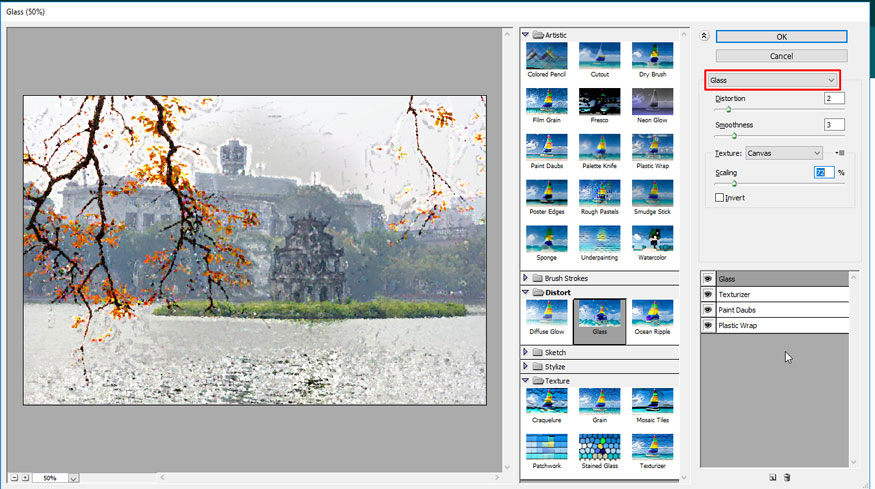
Task: Collapse the Texture filter folder
Action: coord(525,380)
